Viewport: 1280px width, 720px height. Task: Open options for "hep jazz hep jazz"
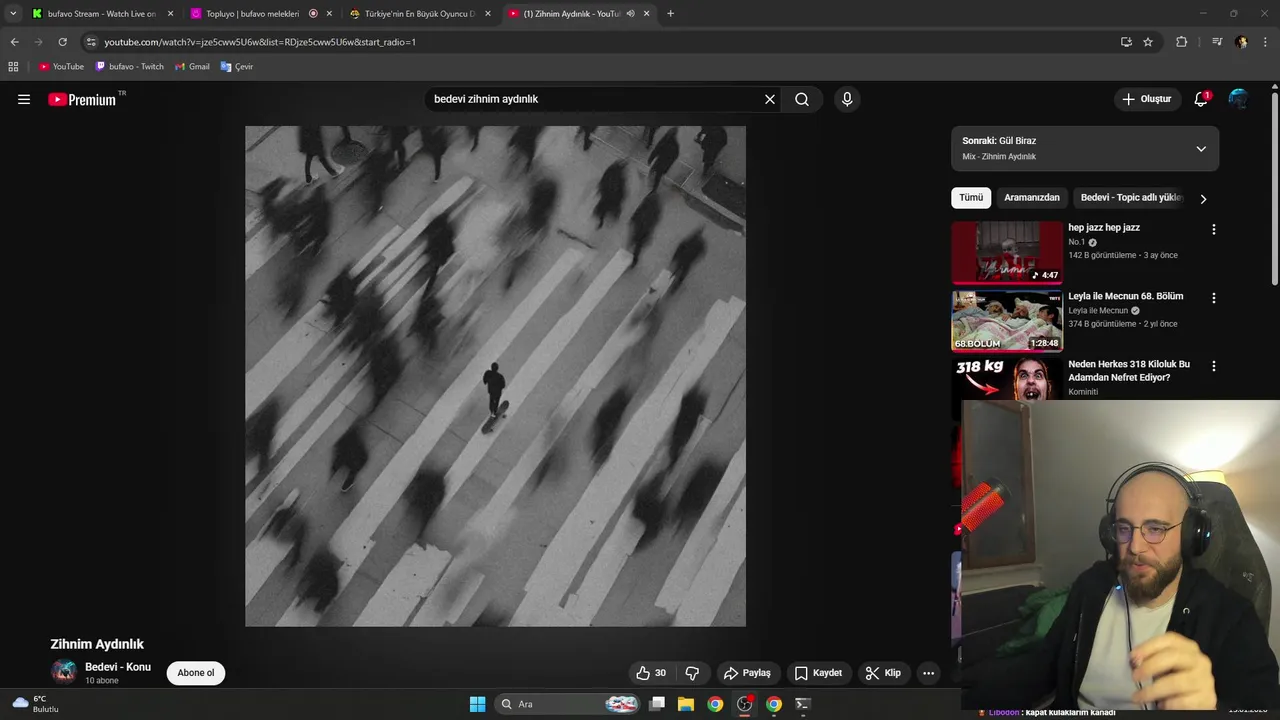pyautogui.click(x=1214, y=229)
